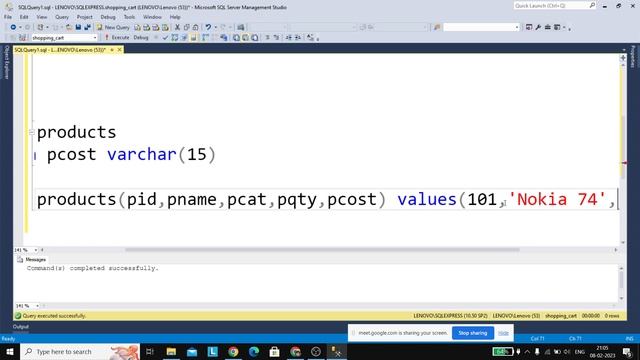The width and height of the screenshot is (640, 360).
Task: Click the Properties wrench icon
Action: point(538,27)
